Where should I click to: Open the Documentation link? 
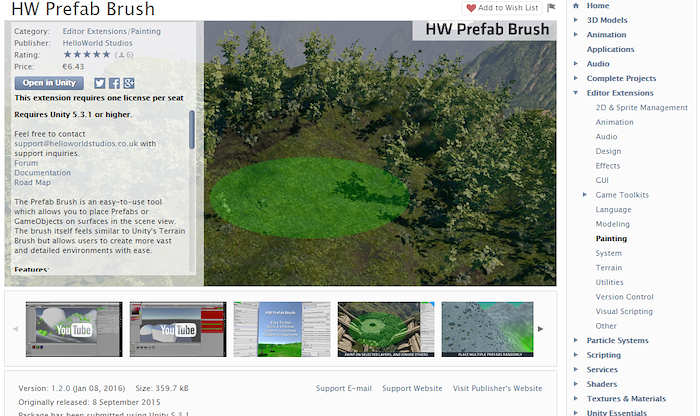(42, 173)
